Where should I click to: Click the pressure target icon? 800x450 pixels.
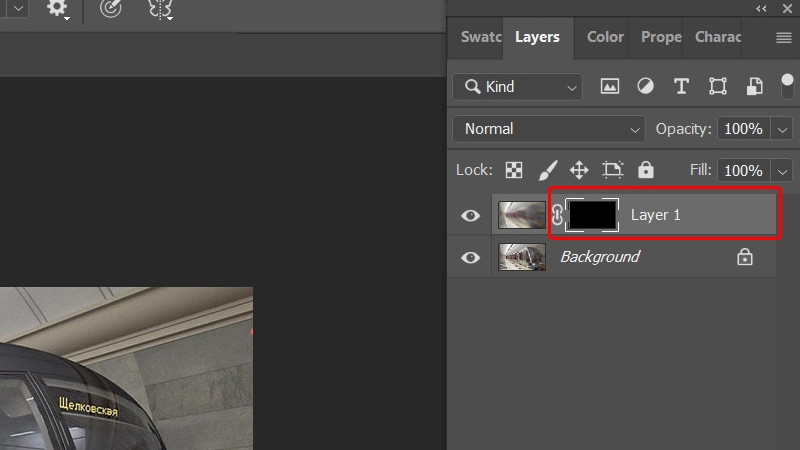(x=111, y=8)
